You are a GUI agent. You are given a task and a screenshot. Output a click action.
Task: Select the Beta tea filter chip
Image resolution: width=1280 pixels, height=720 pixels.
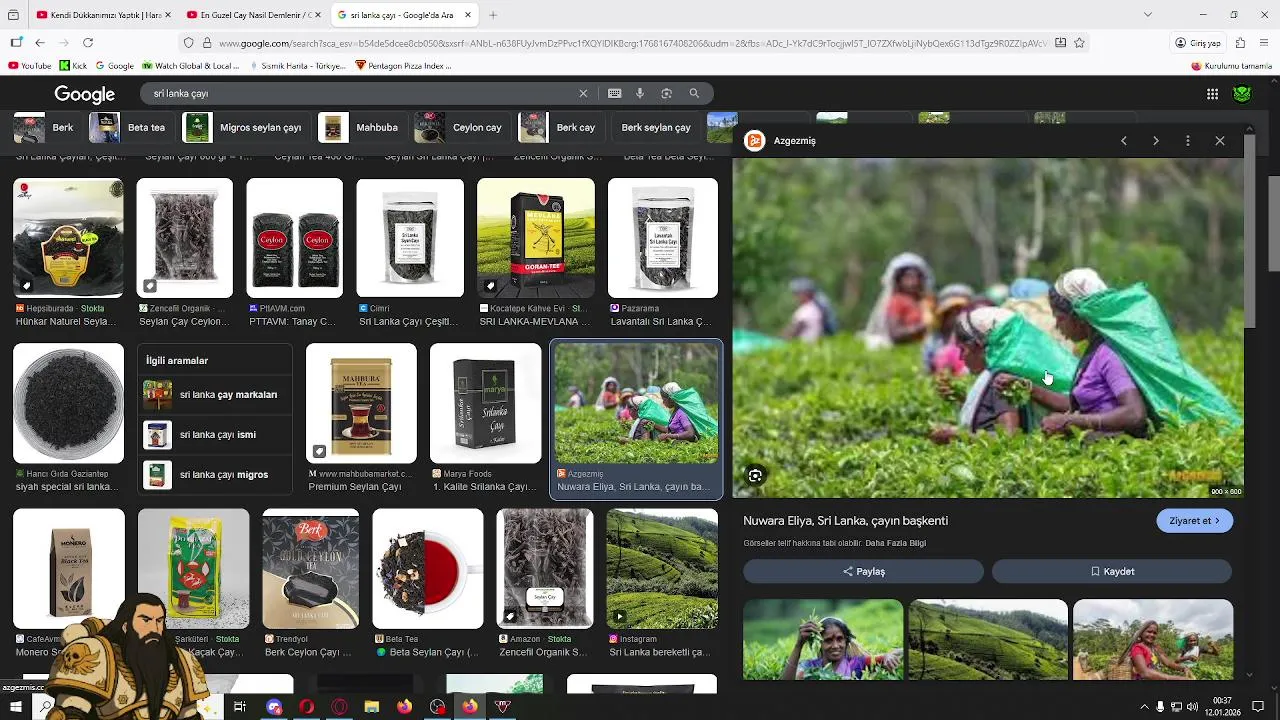pos(130,128)
